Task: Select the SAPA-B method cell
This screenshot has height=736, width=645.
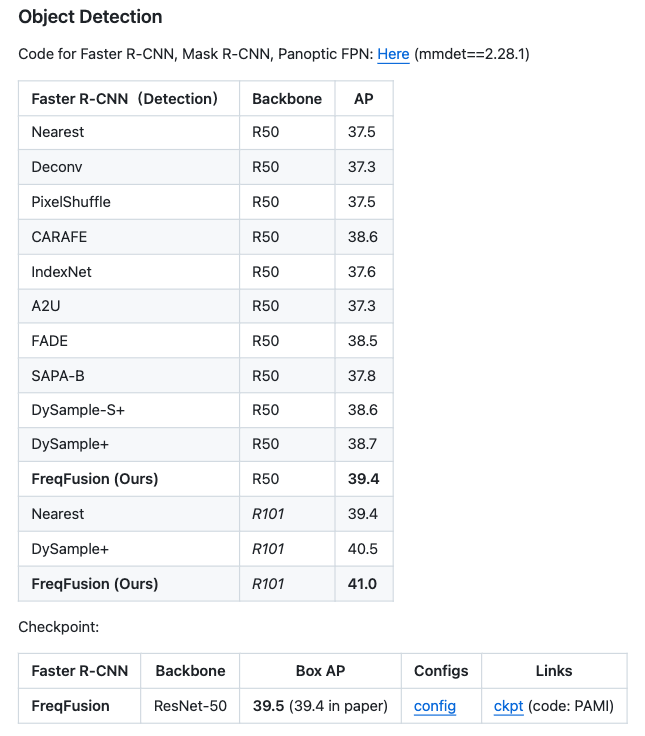Action: (x=58, y=376)
